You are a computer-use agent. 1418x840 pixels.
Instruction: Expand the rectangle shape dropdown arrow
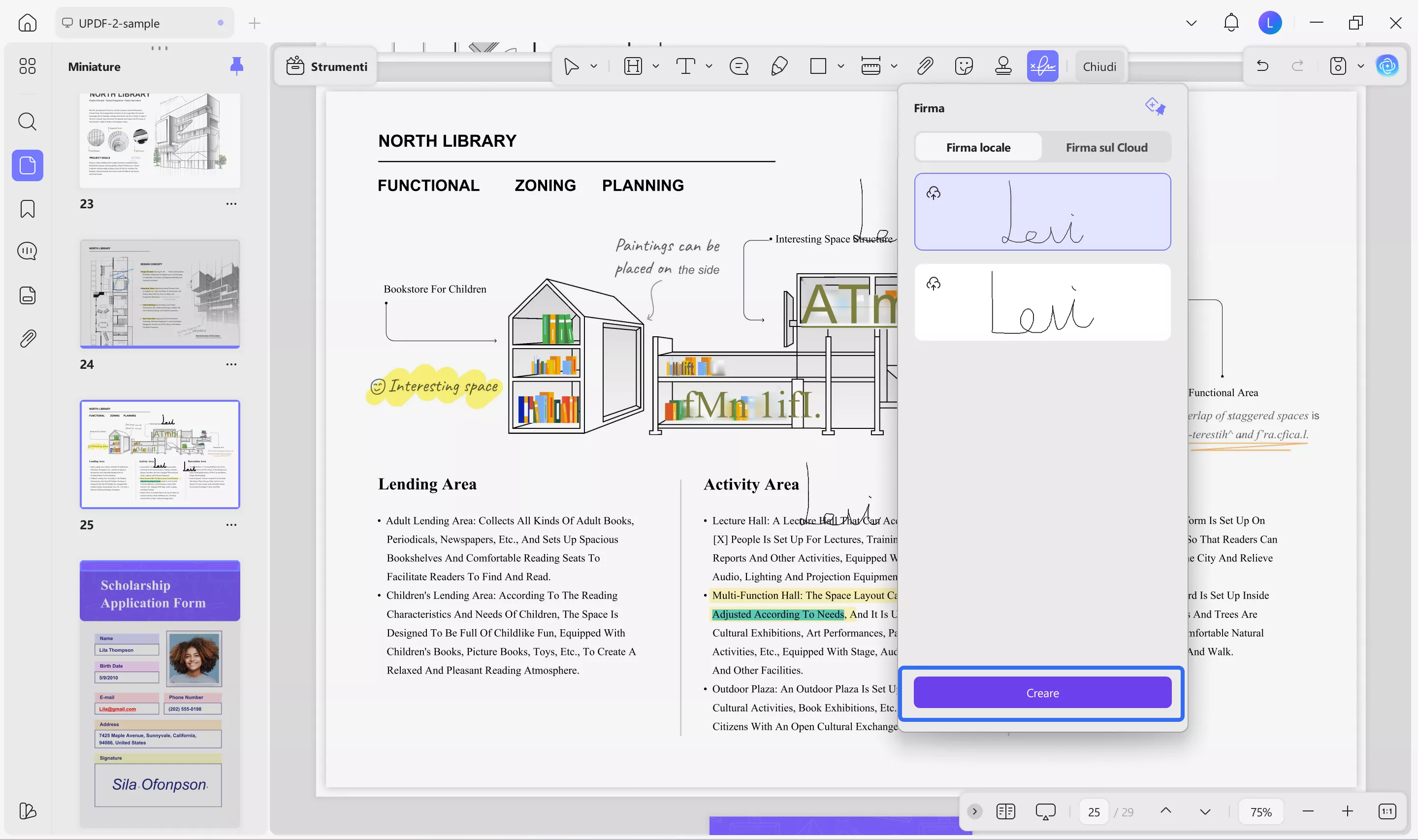pyautogui.click(x=840, y=66)
